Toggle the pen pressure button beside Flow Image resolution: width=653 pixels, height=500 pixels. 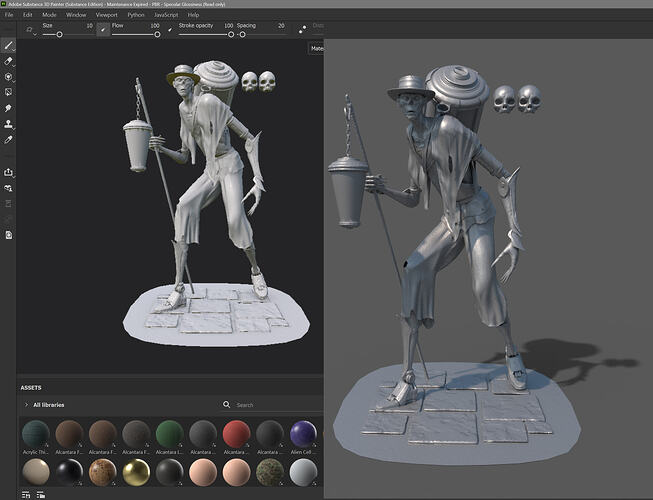pyautogui.click(x=171, y=30)
